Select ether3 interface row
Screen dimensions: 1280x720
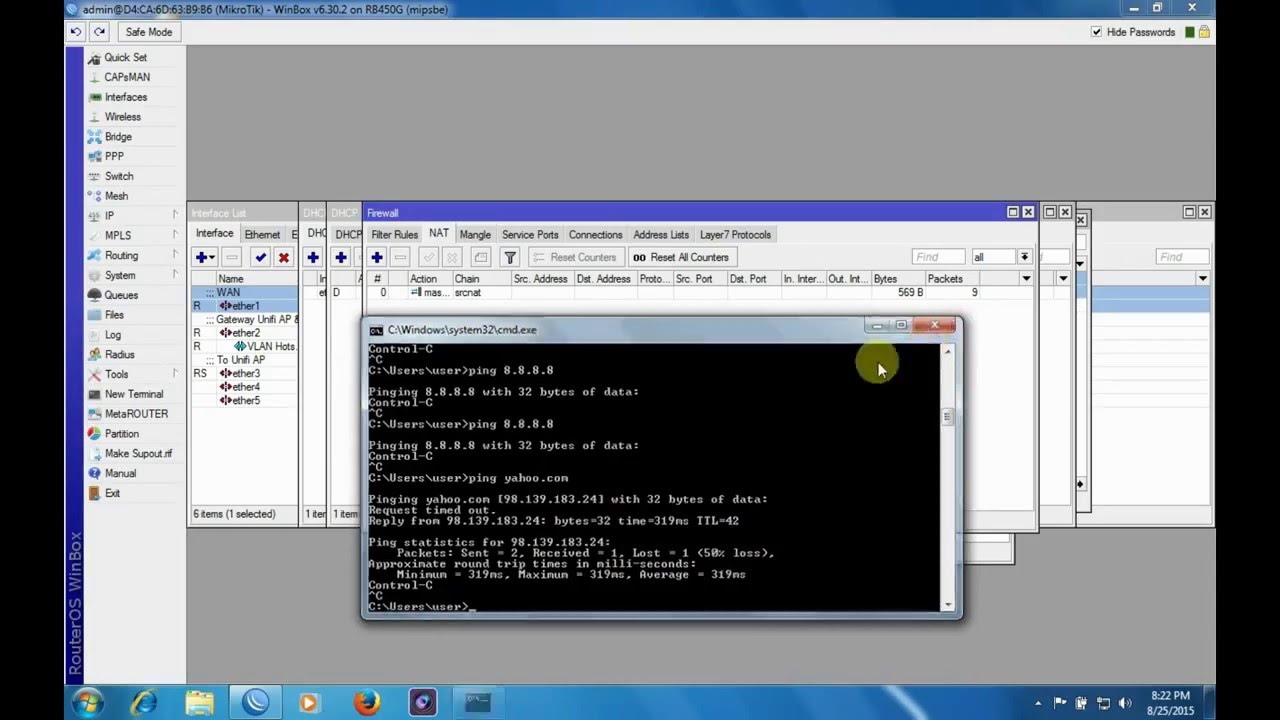[245, 374]
